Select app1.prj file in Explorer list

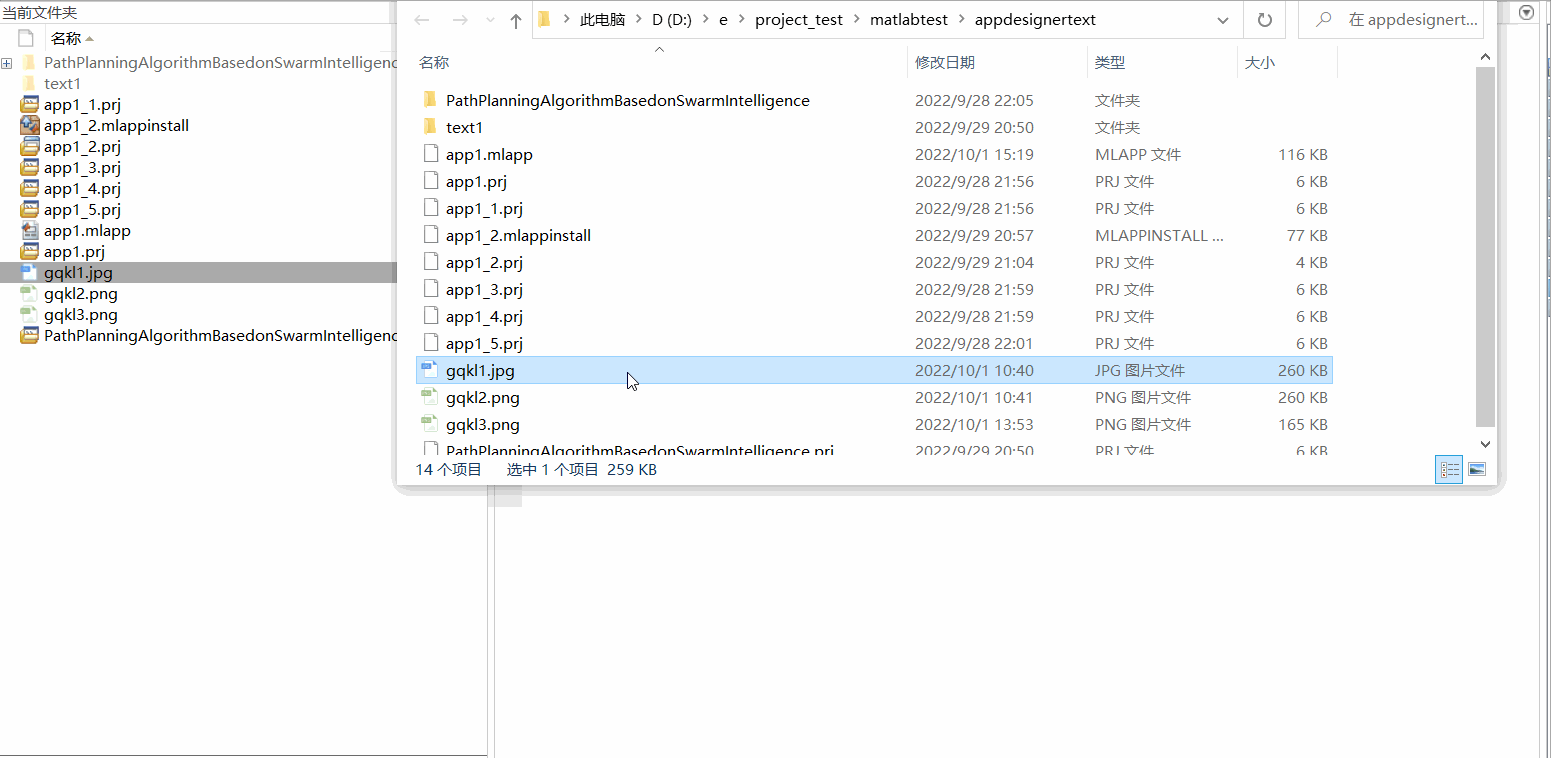(x=874, y=181)
